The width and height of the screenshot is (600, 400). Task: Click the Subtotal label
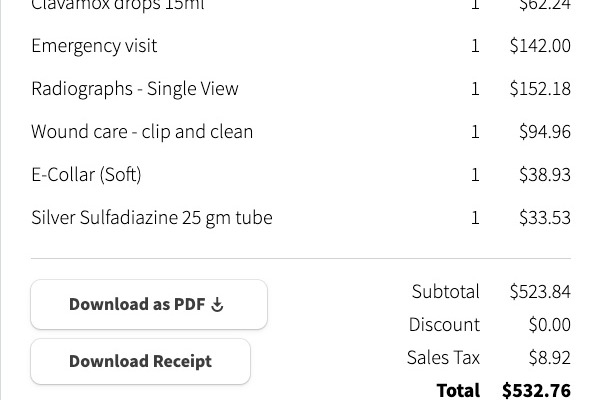[x=445, y=292]
